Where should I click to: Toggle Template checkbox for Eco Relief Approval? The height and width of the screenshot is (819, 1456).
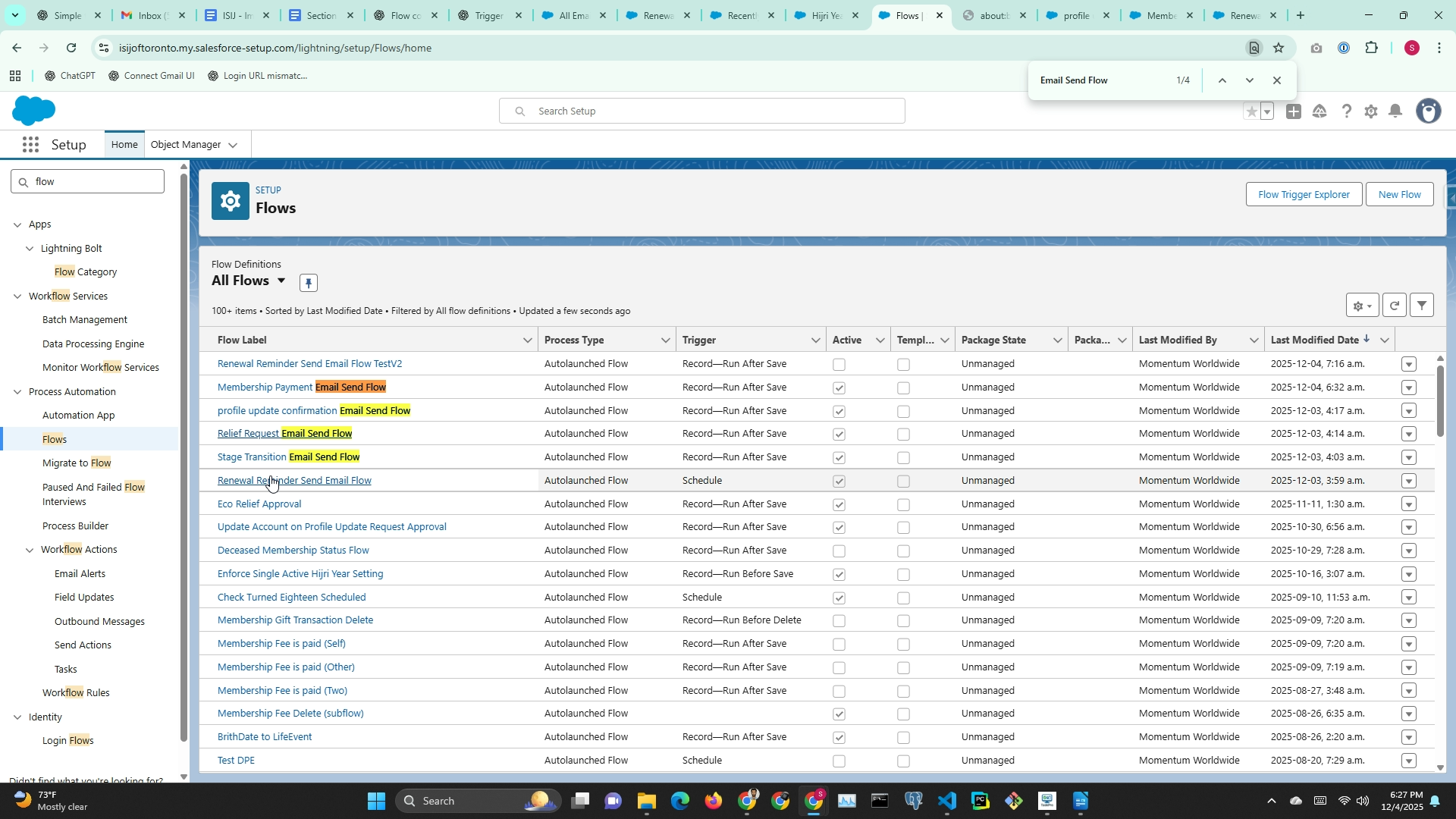903,505
